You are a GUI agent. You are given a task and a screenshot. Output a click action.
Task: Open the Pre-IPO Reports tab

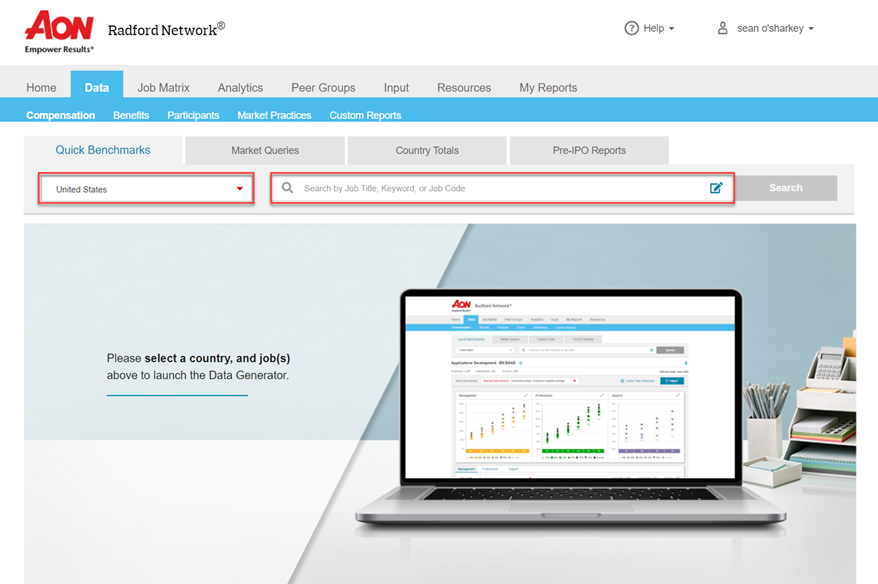589,151
